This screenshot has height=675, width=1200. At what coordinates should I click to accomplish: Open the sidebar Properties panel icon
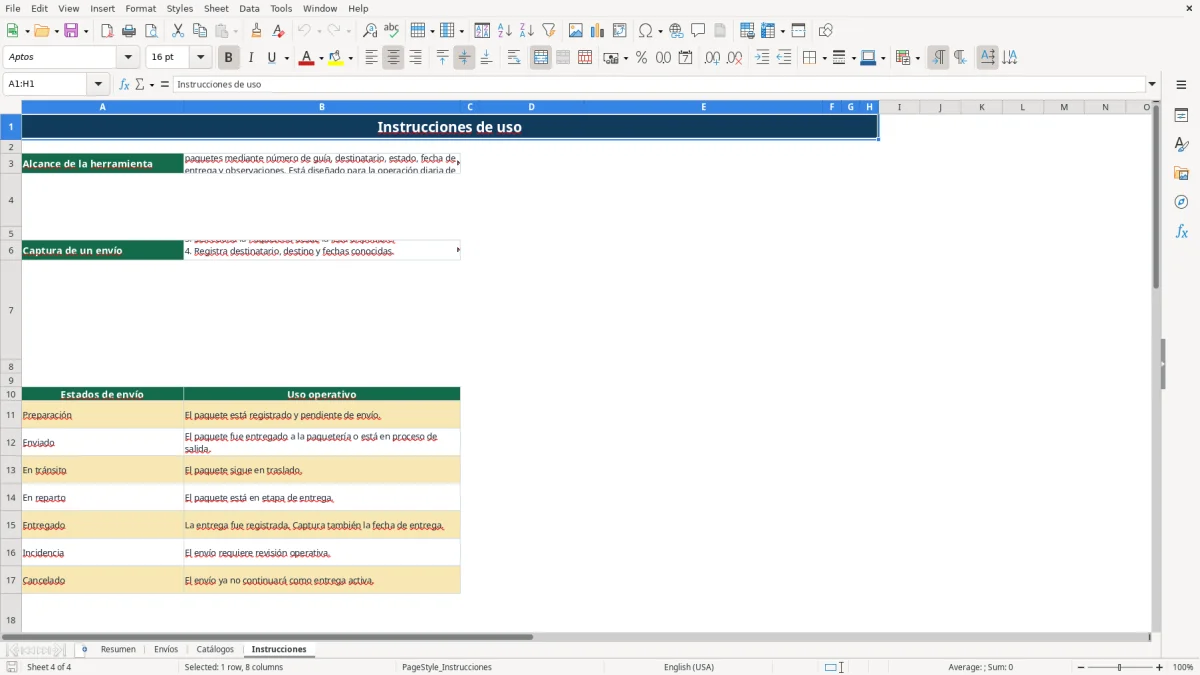[x=1181, y=116]
